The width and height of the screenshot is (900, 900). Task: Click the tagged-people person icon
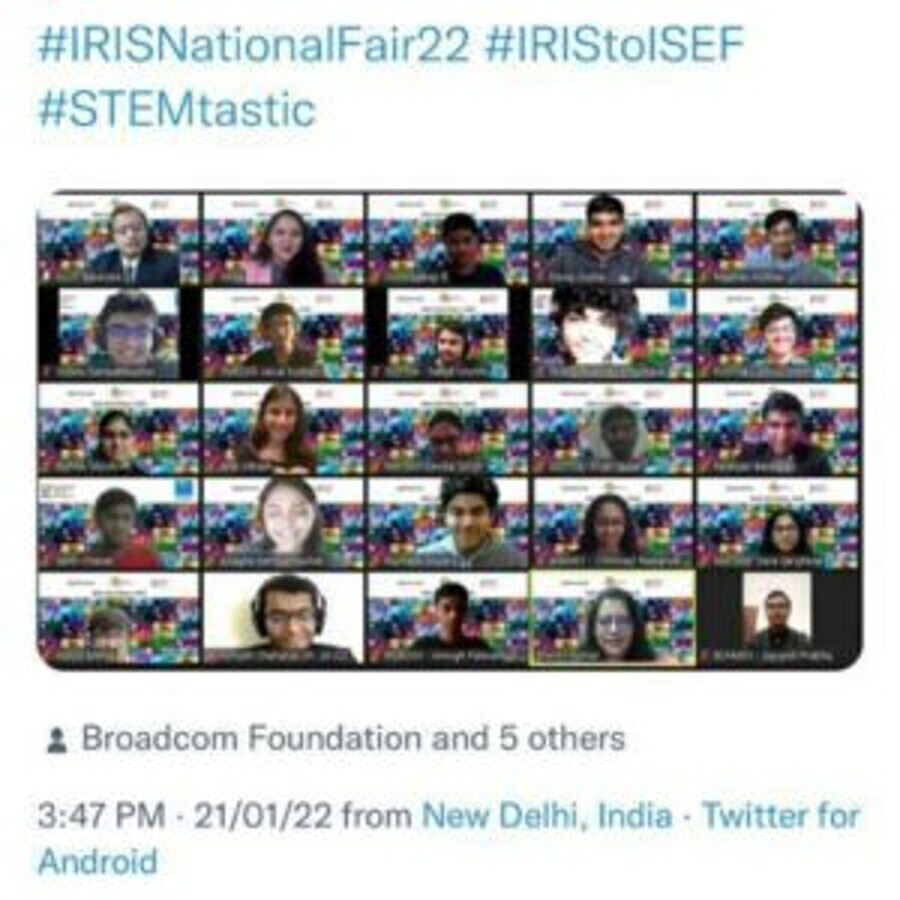tap(57, 740)
